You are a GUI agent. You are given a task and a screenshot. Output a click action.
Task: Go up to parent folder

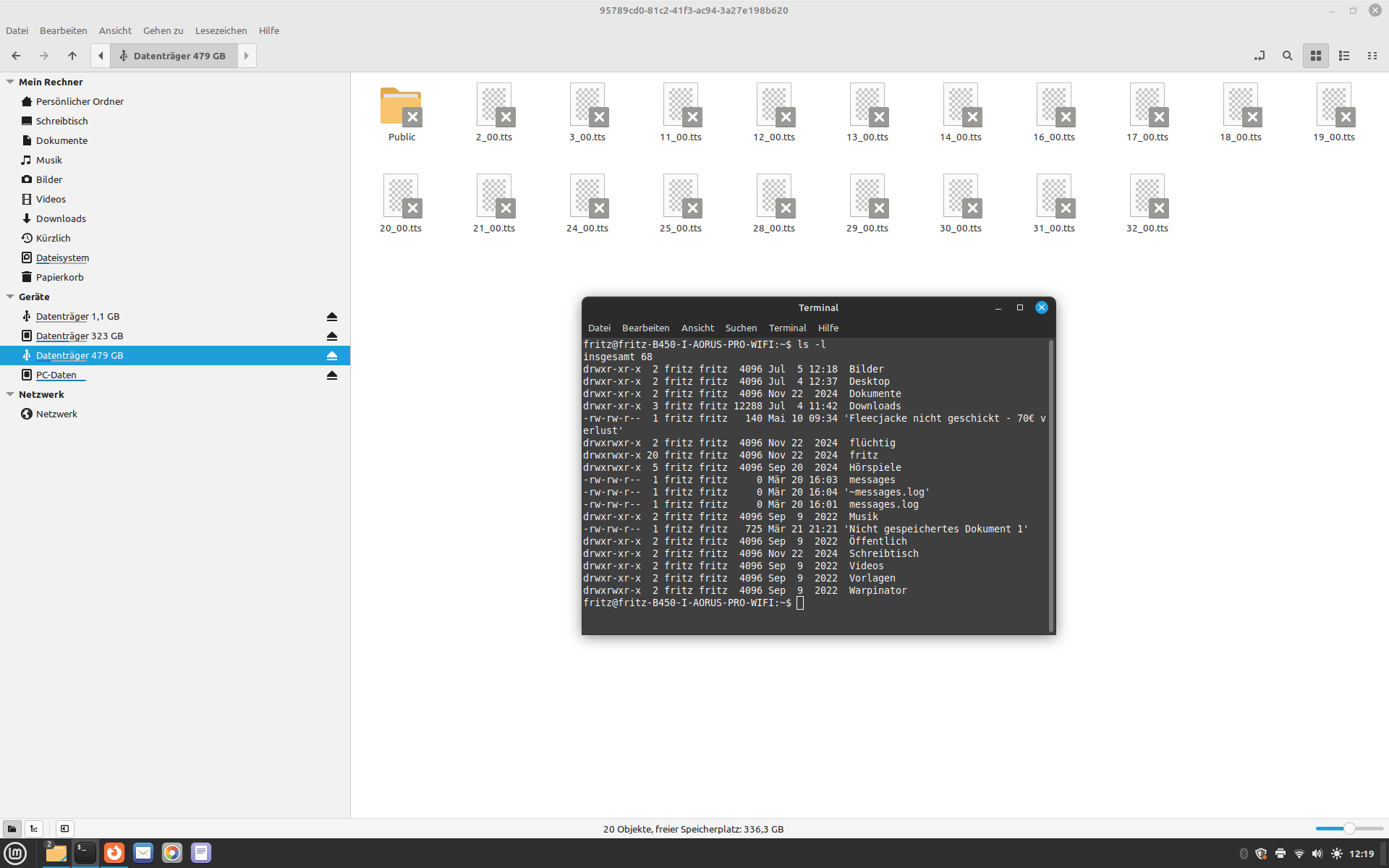(72, 56)
